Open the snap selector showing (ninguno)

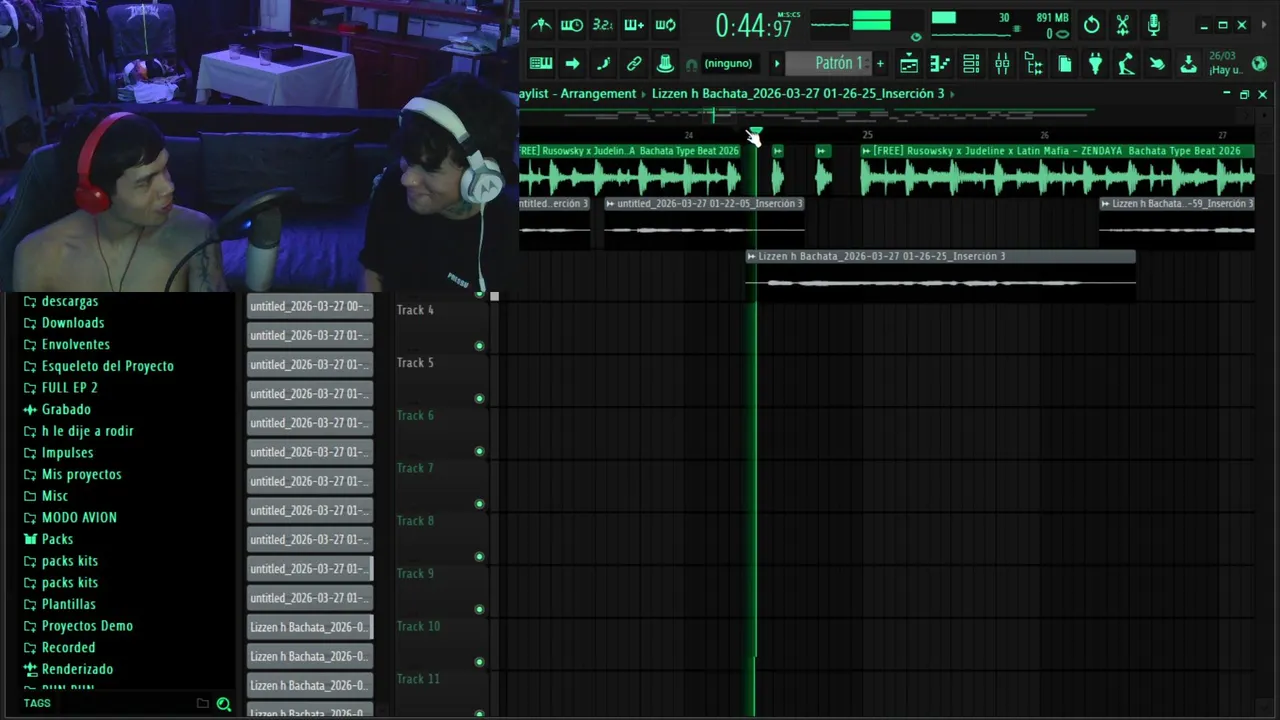(x=728, y=64)
